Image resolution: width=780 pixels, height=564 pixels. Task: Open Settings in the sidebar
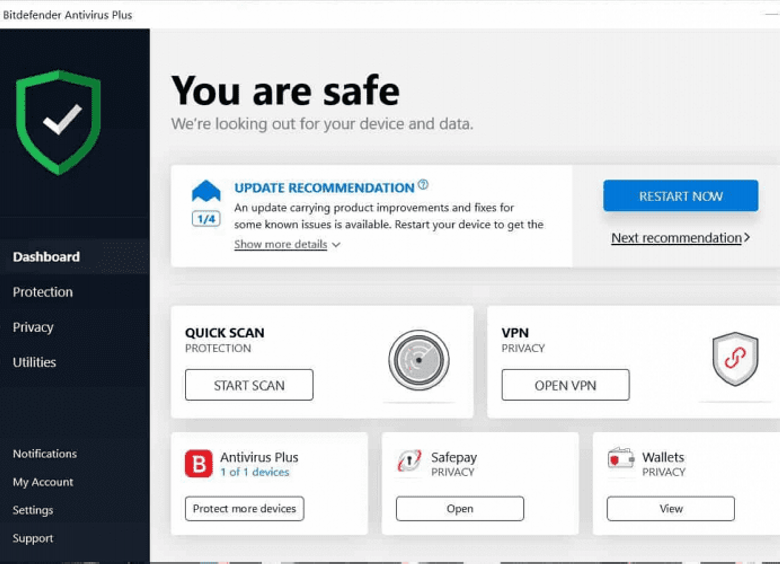33,510
